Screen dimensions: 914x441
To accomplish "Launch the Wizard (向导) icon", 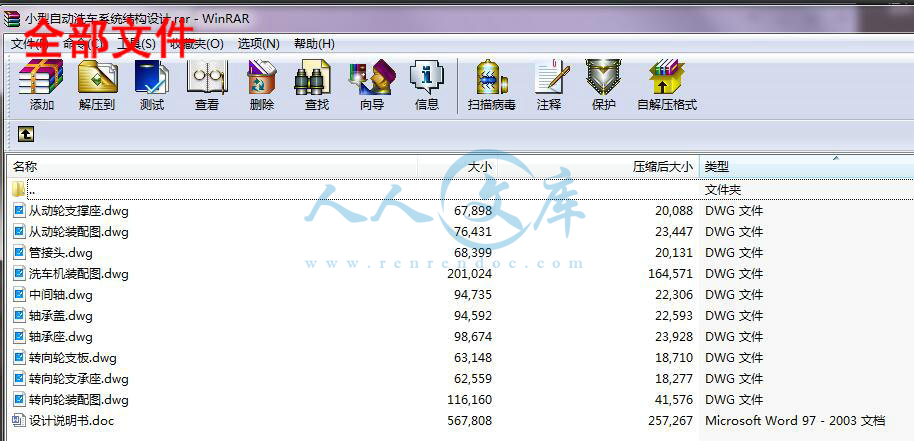I will click(x=372, y=77).
